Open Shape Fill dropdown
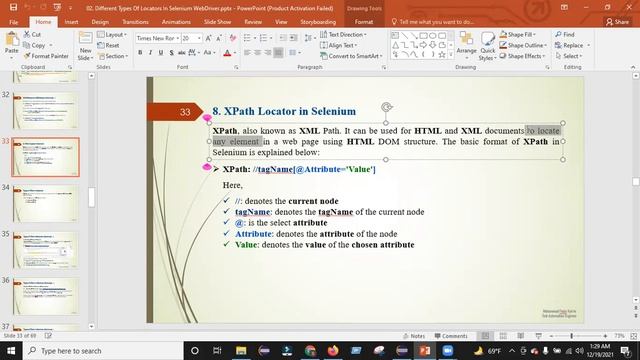640x360 pixels. (518, 35)
